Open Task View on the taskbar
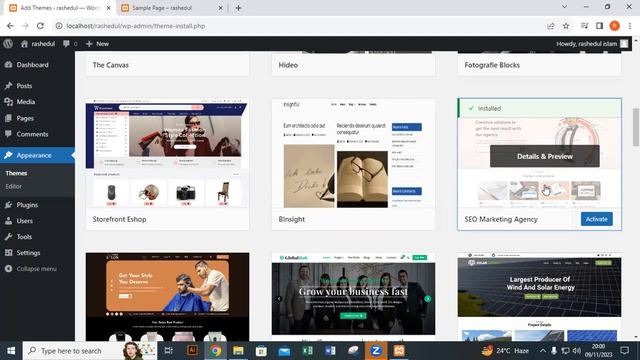 pos(168,351)
